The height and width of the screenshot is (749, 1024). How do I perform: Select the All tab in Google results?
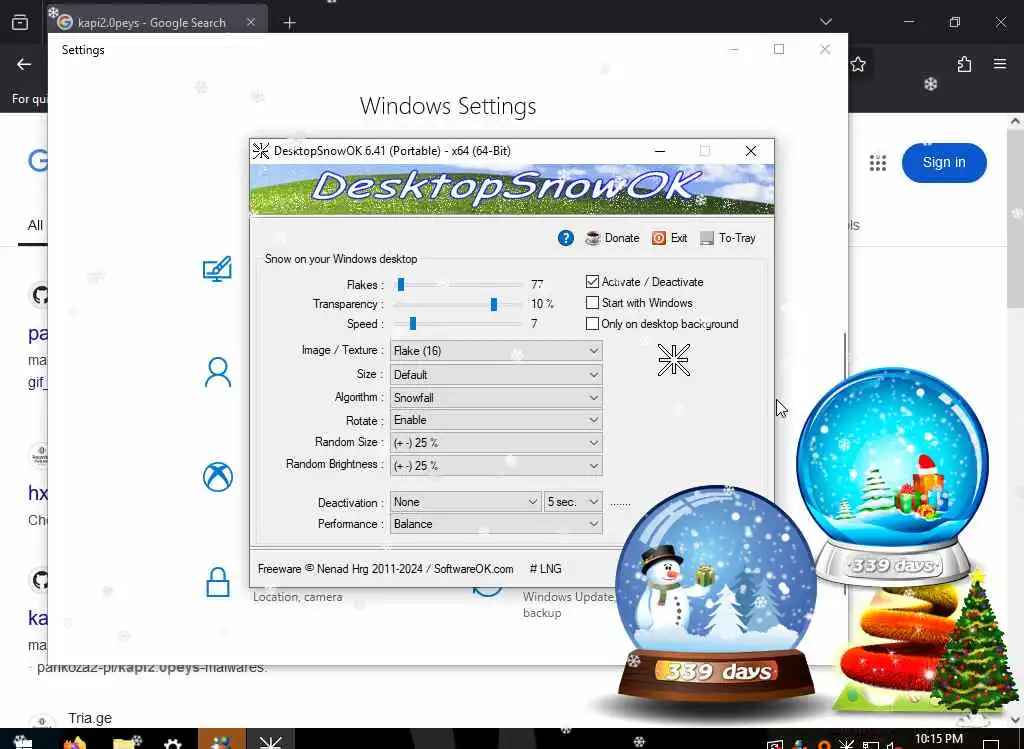pyautogui.click(x=35, y=225)
